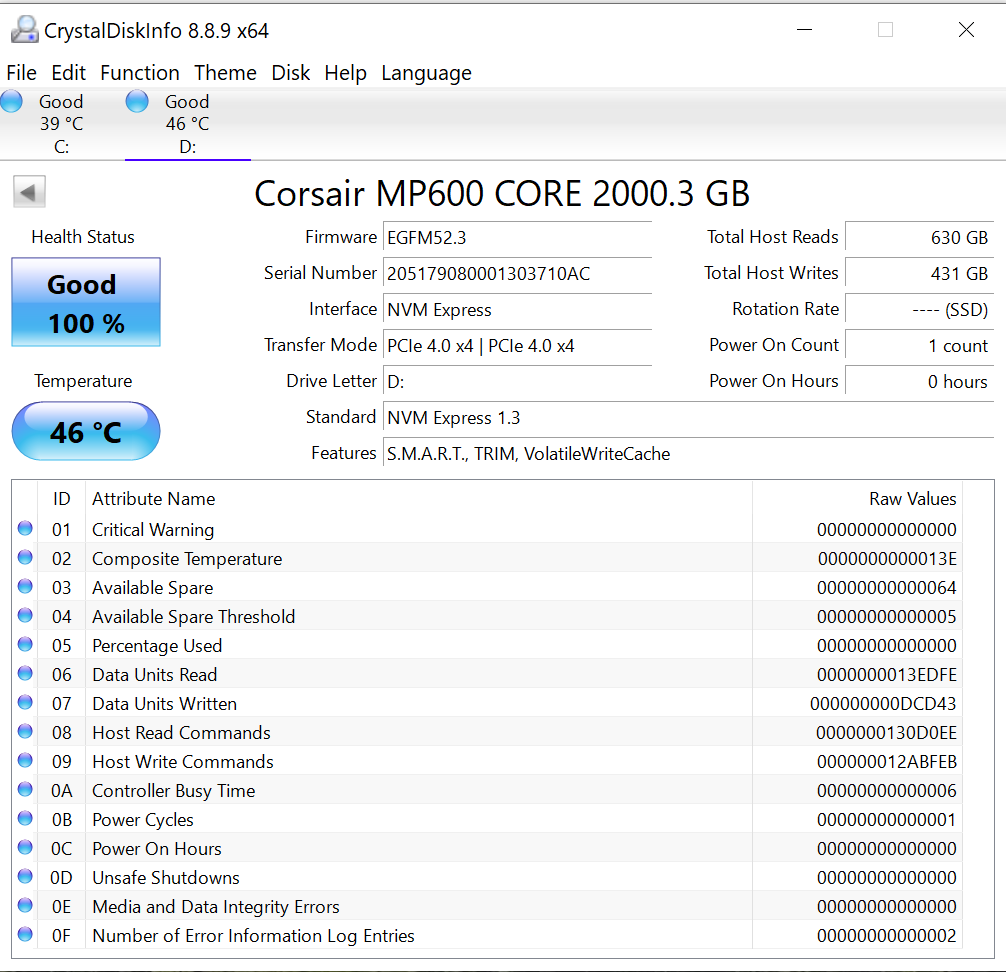Click status orb beside Critical Warning attribute
The image size is (1006, 972).
(x=25, y=529)
